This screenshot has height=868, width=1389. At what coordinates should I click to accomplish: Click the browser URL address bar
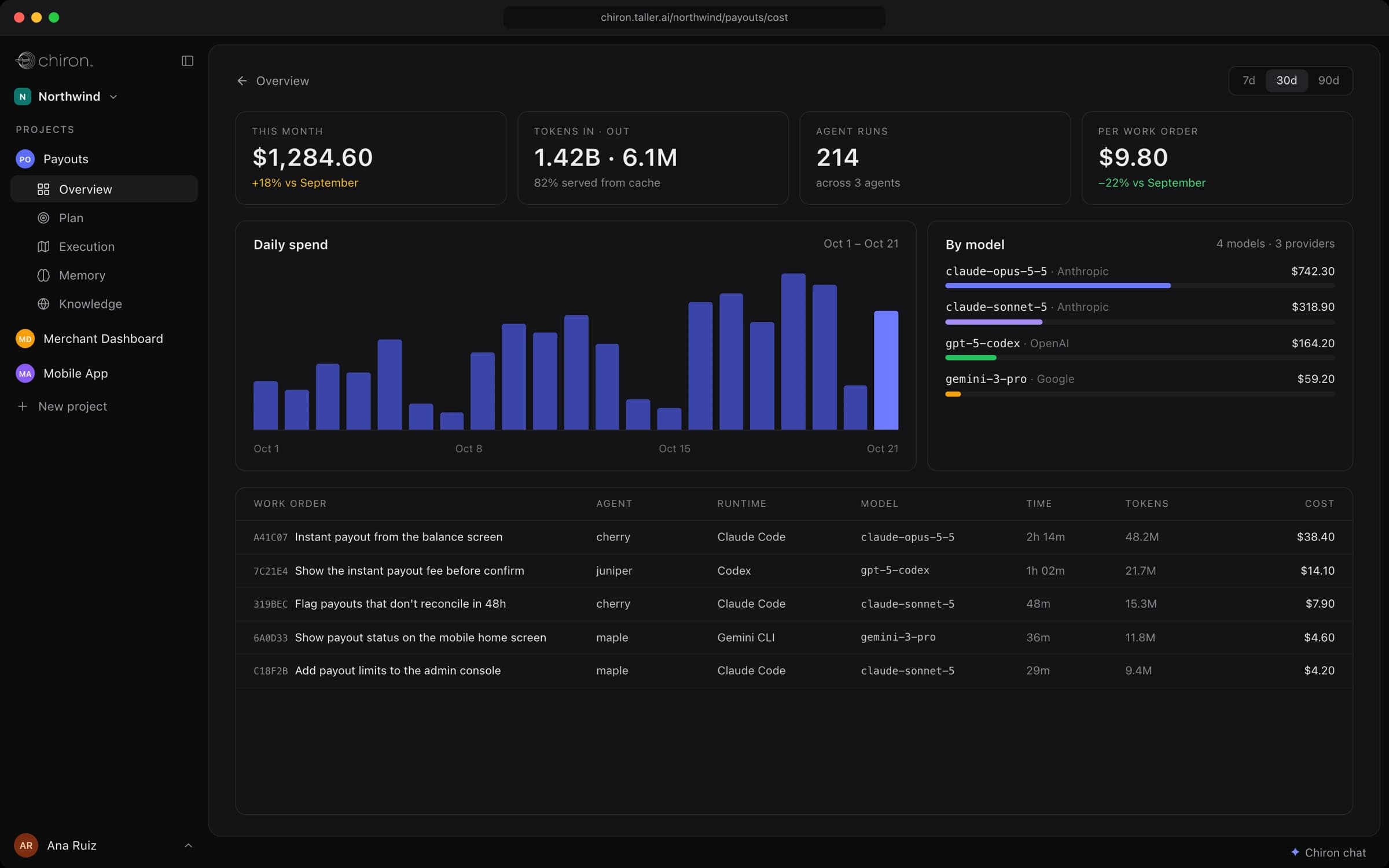click(694, 17)
